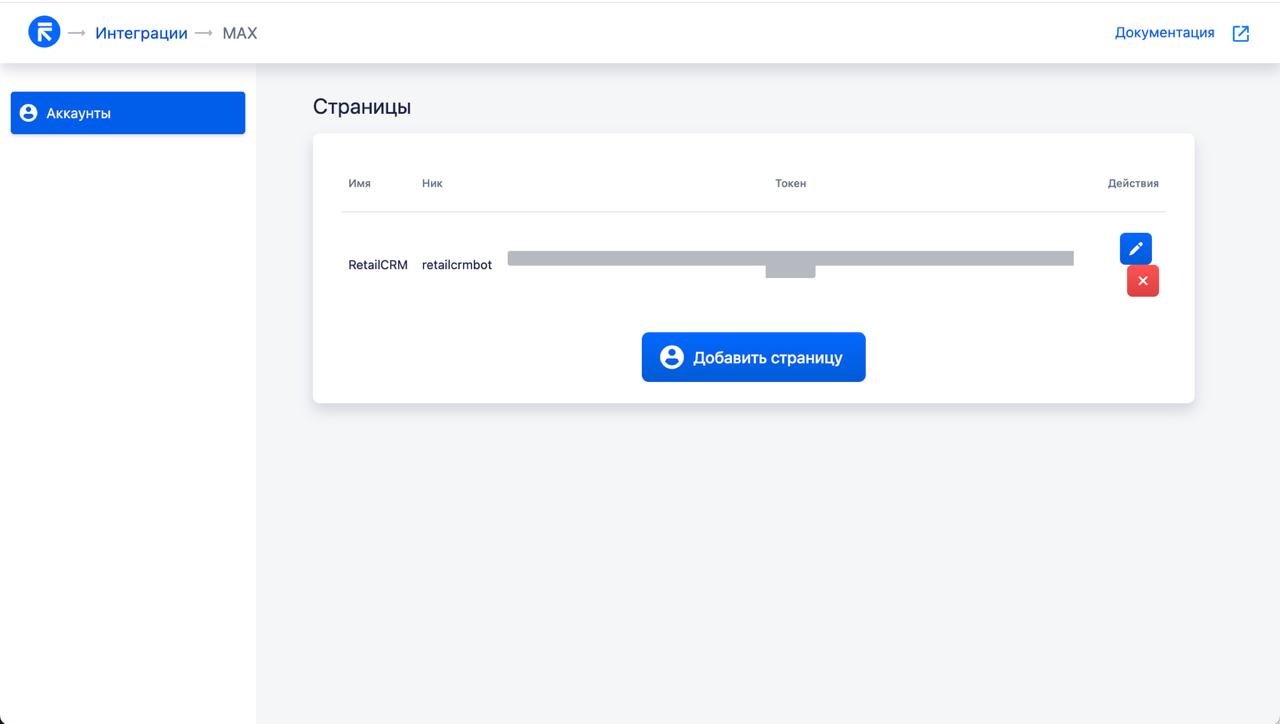Click the user icon inside Добавить страницу button
Image resolution: width=1280 pixels, height=724 pixels.
click(672, 357)
